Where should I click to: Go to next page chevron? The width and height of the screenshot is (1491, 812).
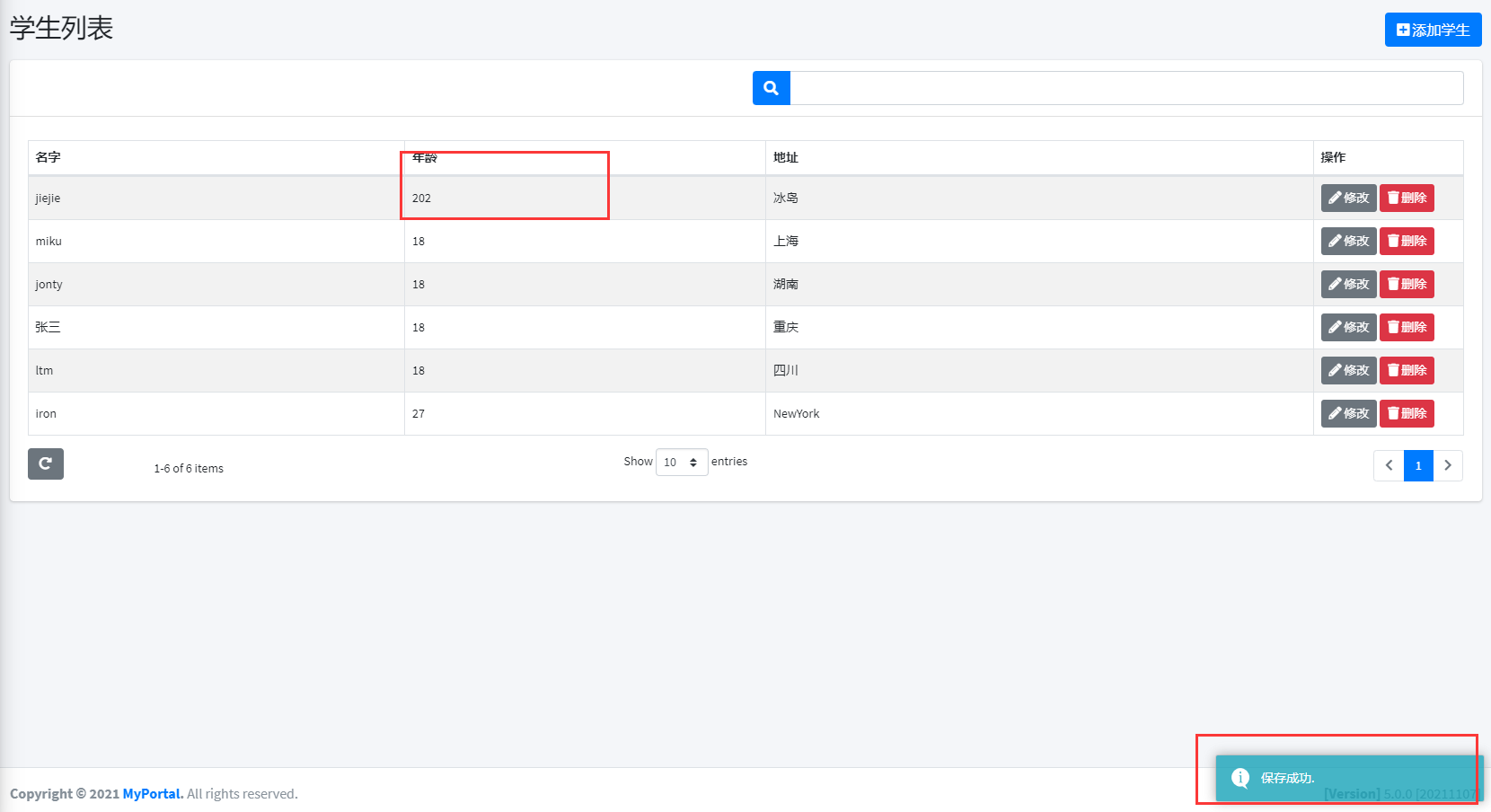(1448, 465)
